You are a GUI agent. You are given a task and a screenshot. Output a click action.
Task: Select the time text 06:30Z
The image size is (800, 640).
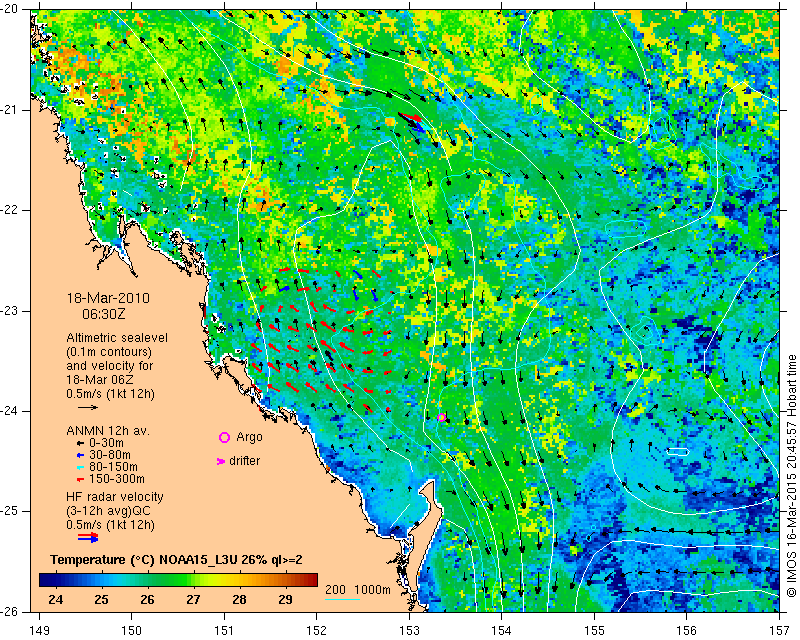point(104,314)
